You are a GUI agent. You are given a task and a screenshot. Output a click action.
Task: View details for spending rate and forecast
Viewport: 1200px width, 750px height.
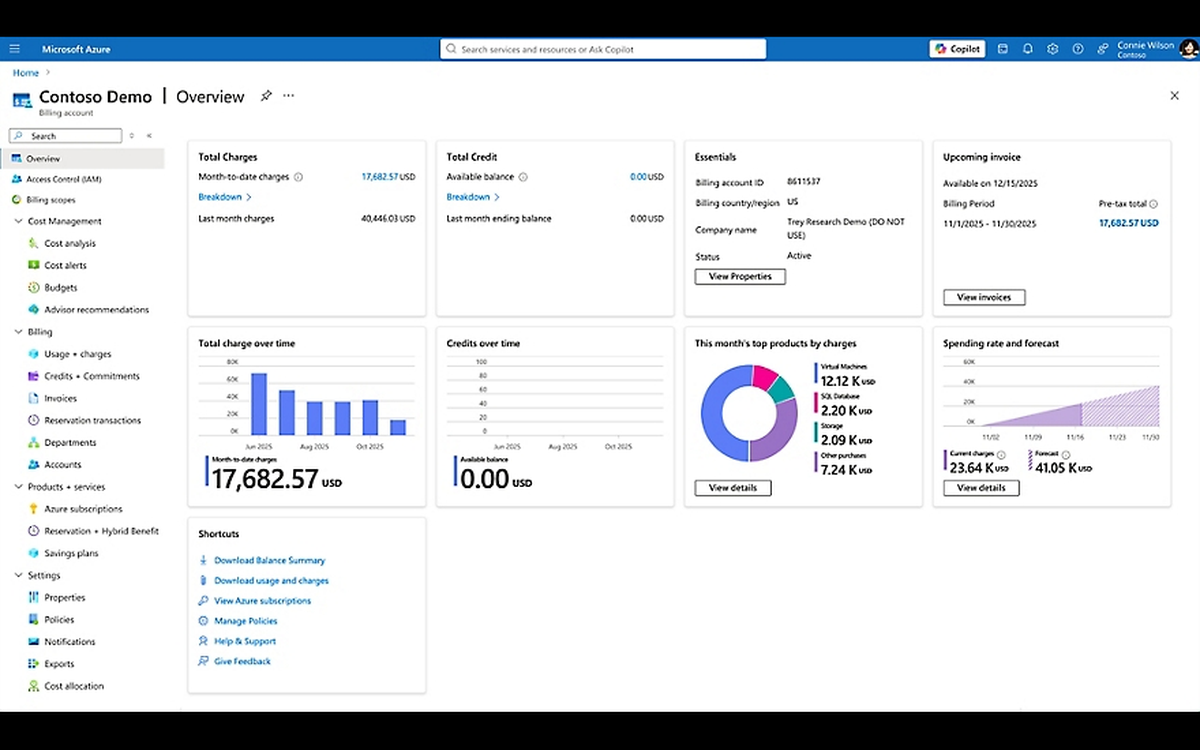coord(981,488)
